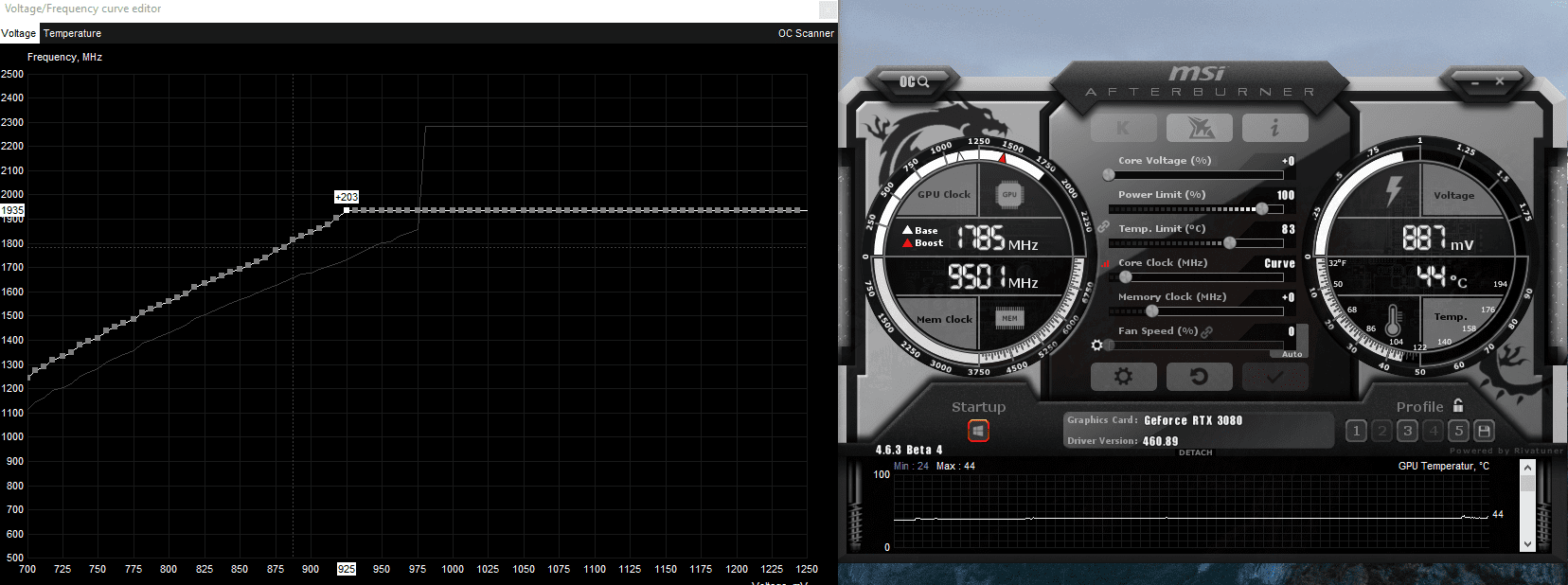The width and height of the screenshot is (1568, 585).
Task: Select profile slot 2
Action: coord(1382,432)
